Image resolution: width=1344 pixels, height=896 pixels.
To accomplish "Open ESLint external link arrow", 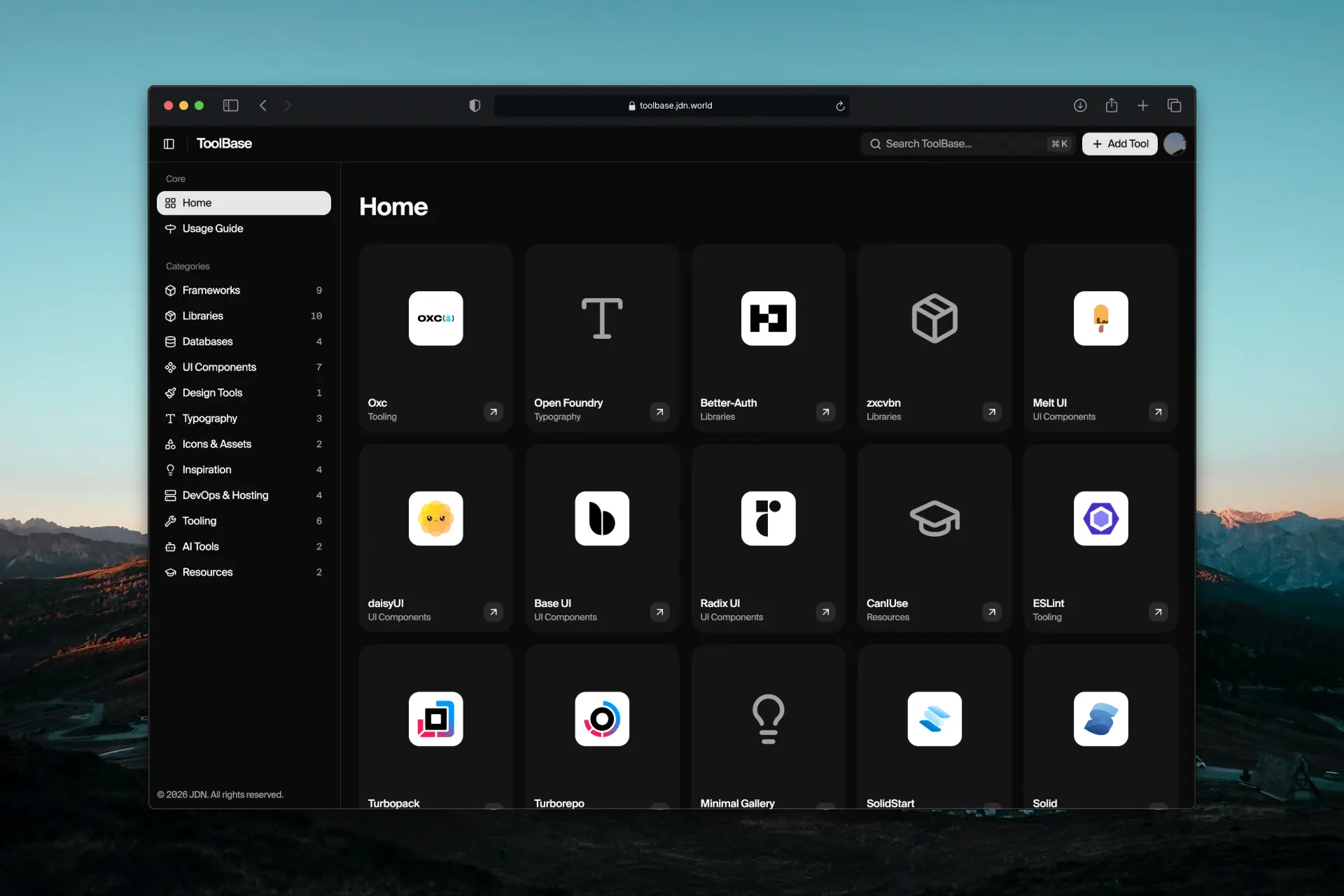I will click(x=1158, y=612).
